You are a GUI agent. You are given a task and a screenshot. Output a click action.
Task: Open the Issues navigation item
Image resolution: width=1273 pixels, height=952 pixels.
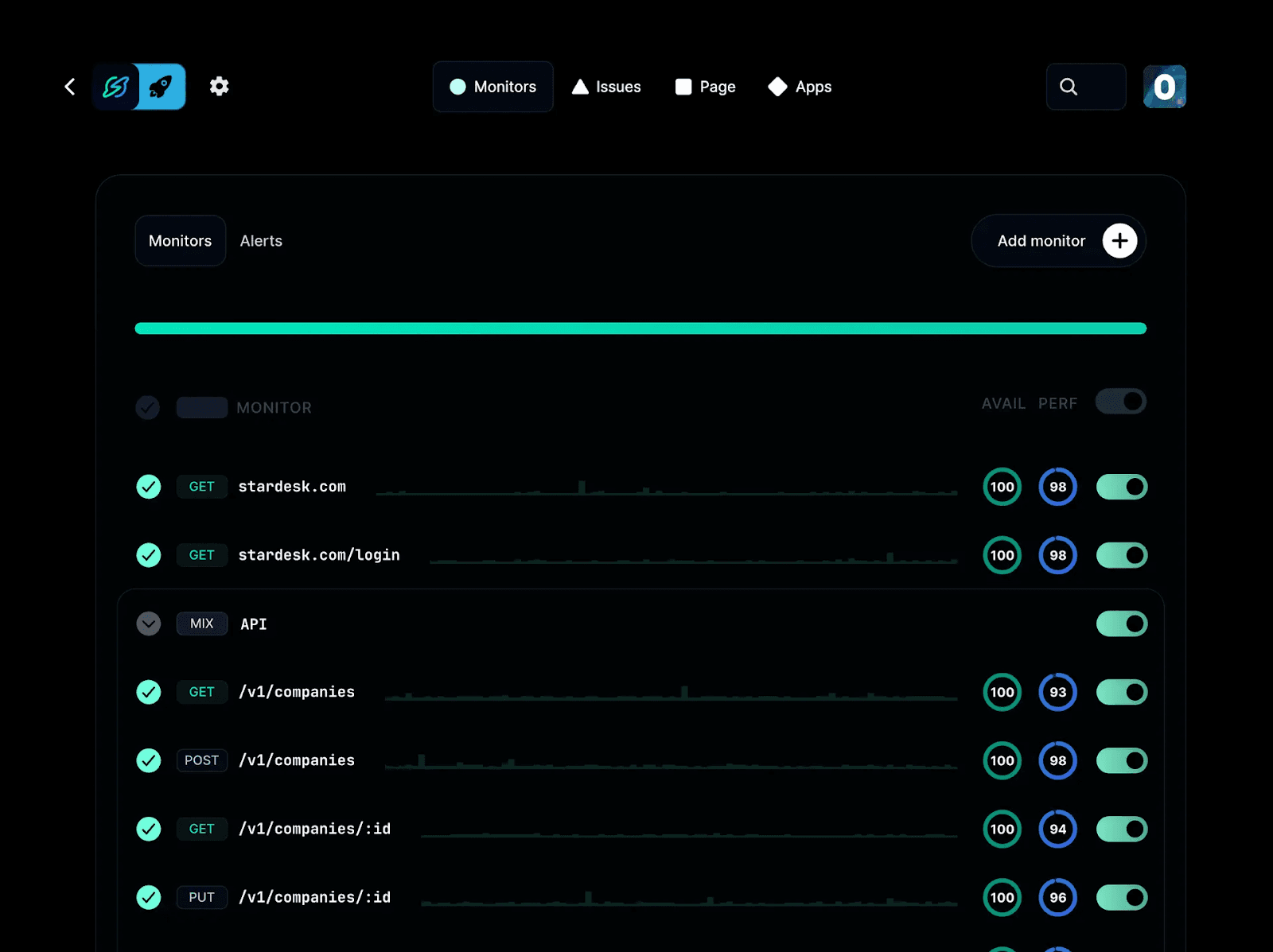pos(606,87)
